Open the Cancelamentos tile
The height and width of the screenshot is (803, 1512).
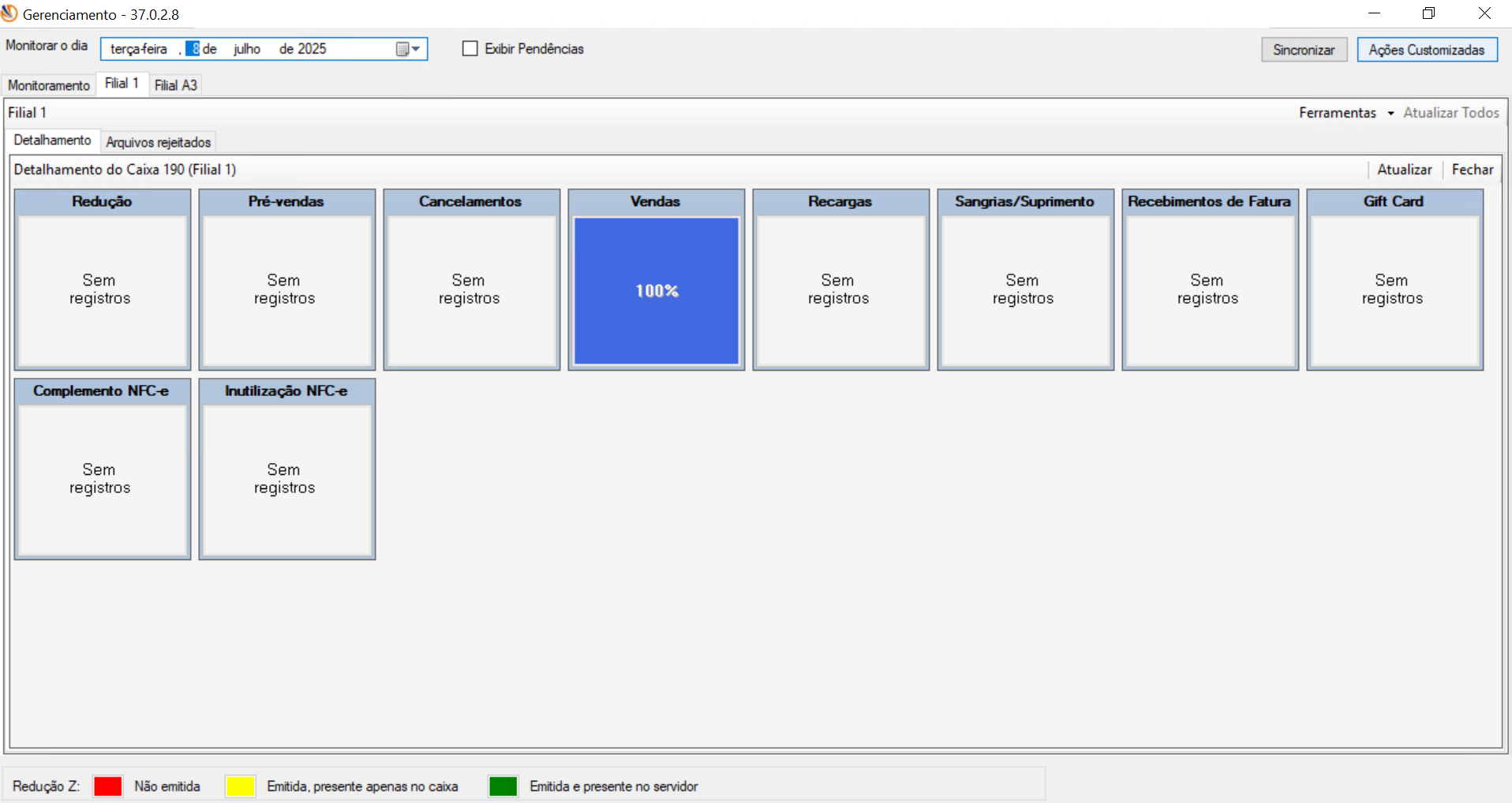click(x=472, y=280)
